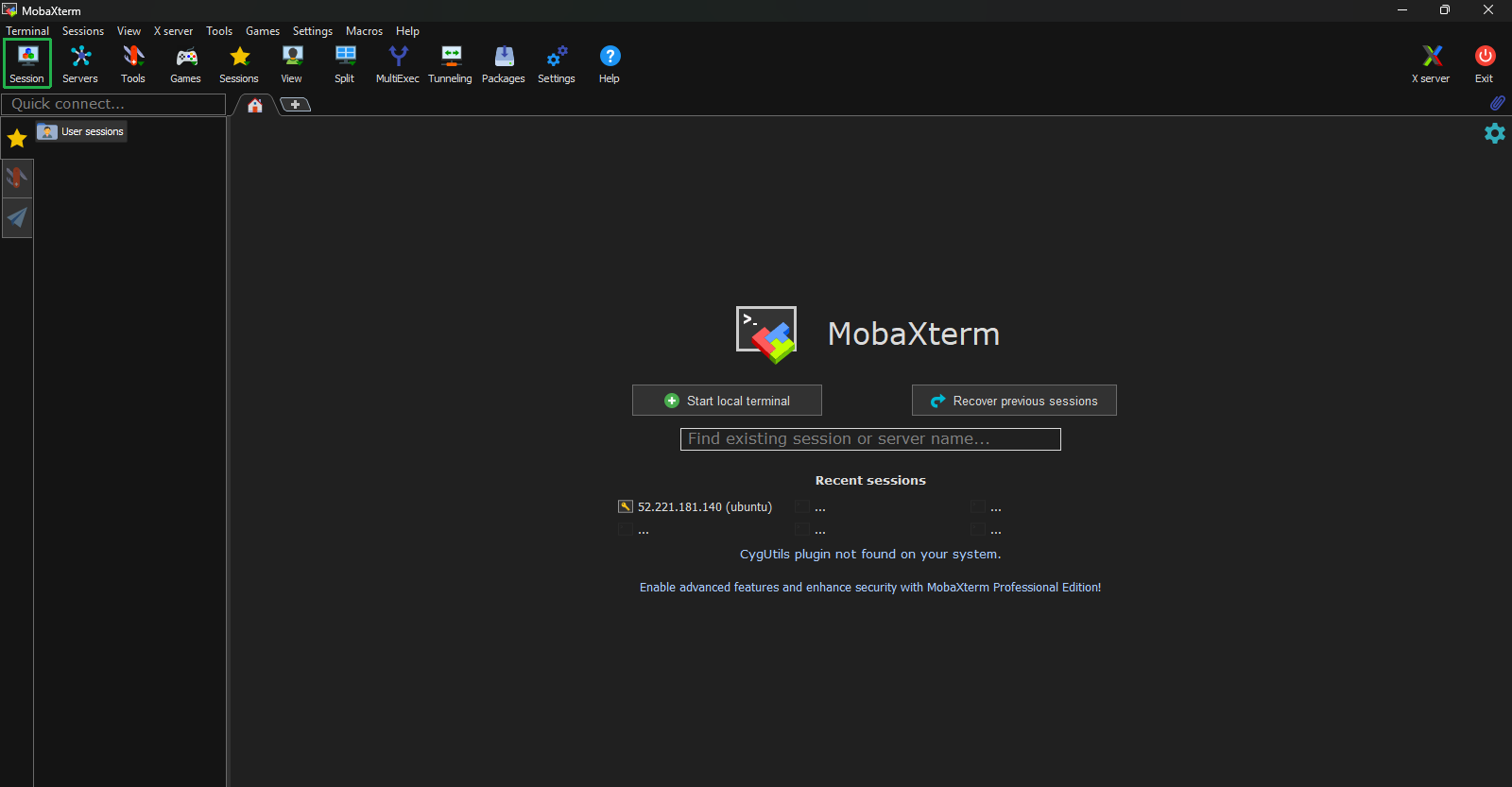
Task: Focus the Quick connect input field
Action: (113, 104)
